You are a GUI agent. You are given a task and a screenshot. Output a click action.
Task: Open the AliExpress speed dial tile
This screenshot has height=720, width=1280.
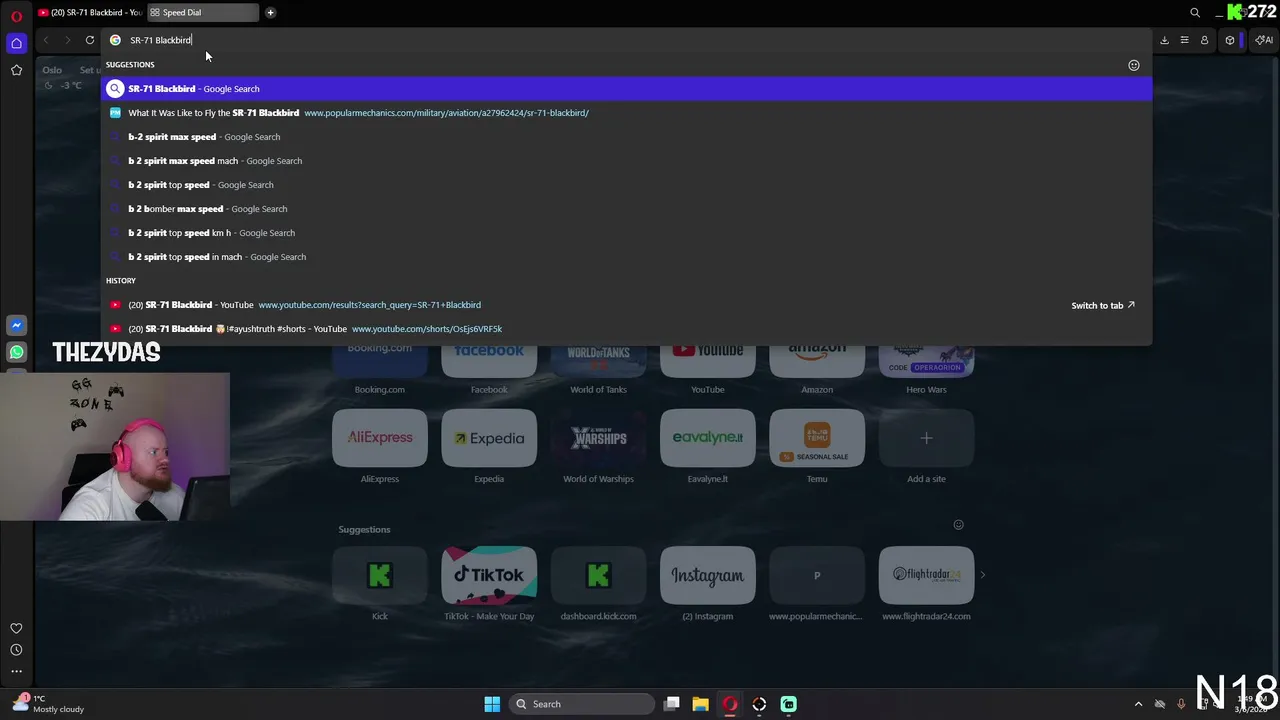(379, 438)
